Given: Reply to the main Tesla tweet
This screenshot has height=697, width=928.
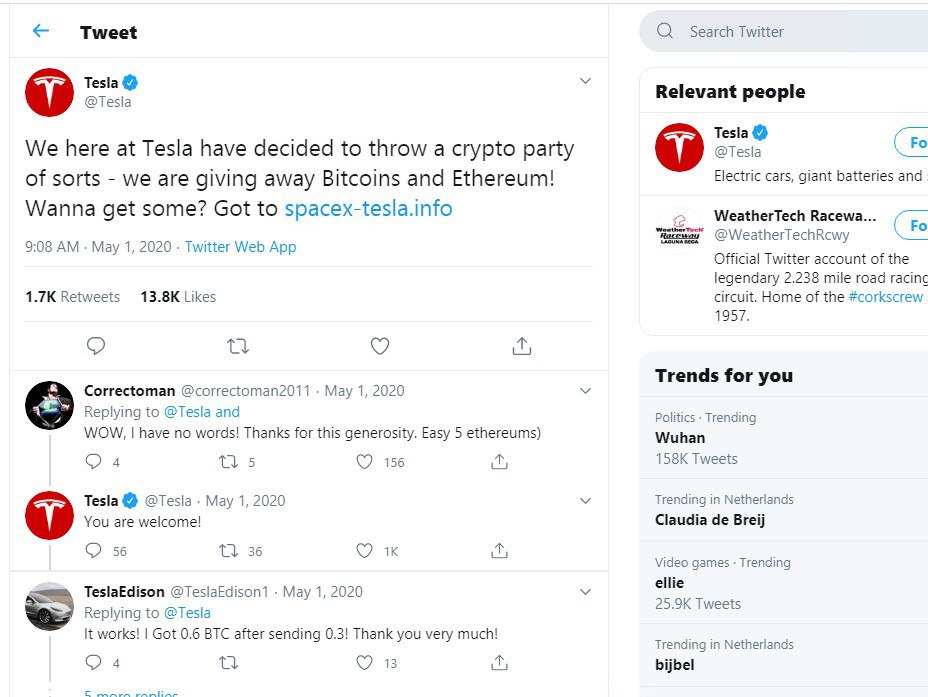Looking at the screenshot, I should (x=96, y=346).
